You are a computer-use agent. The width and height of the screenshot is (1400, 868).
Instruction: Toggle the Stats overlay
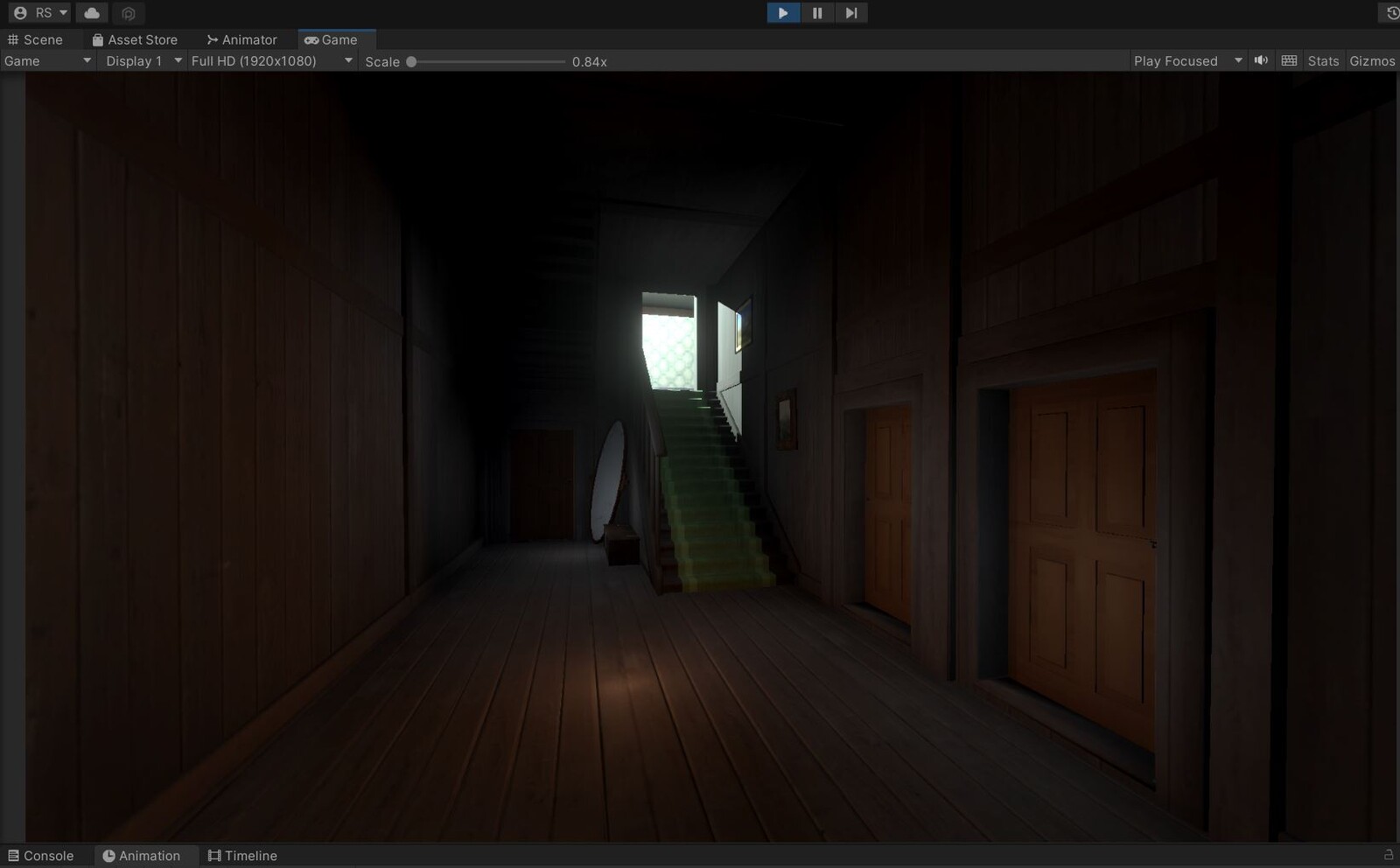1323,61
